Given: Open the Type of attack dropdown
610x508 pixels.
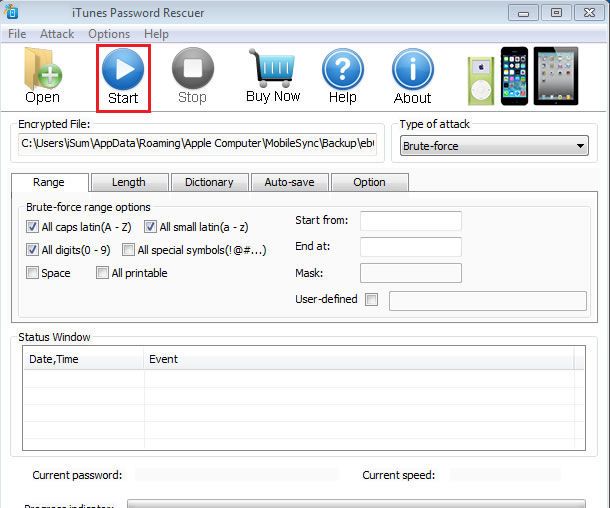Looking at the screenshot, I should pos(494,146).
